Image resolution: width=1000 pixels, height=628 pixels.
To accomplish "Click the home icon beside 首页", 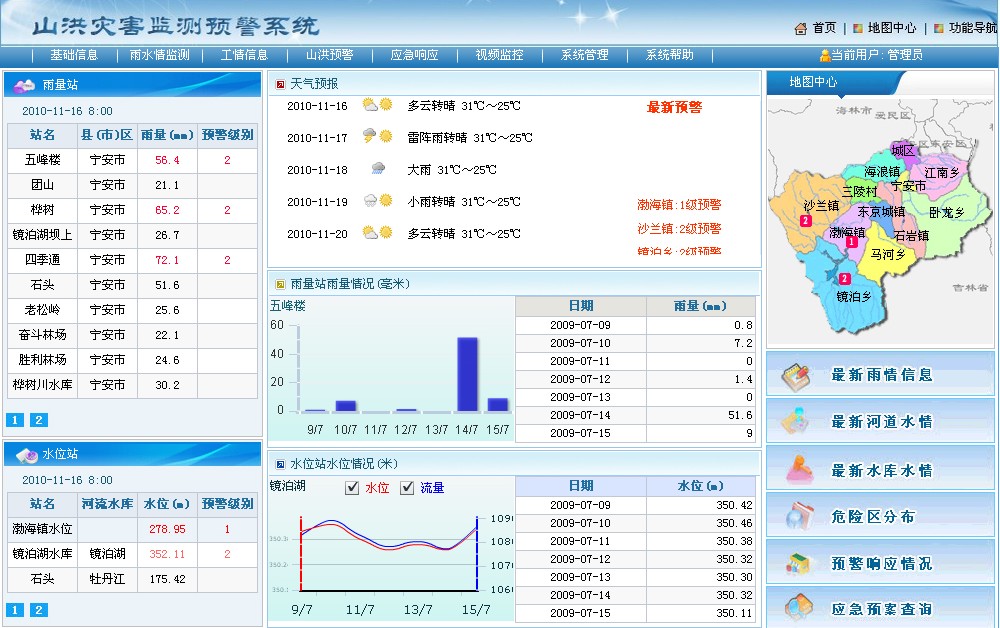I will click(x=801, y=29).
